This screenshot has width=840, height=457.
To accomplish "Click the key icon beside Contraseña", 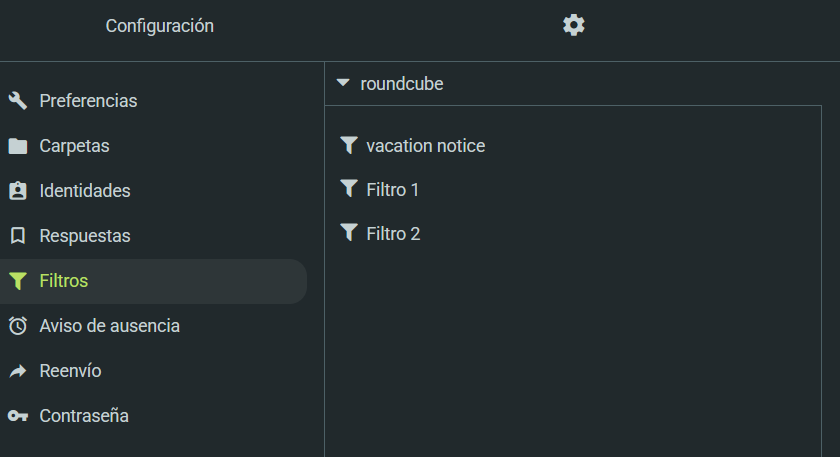I will tap(18, 416).
